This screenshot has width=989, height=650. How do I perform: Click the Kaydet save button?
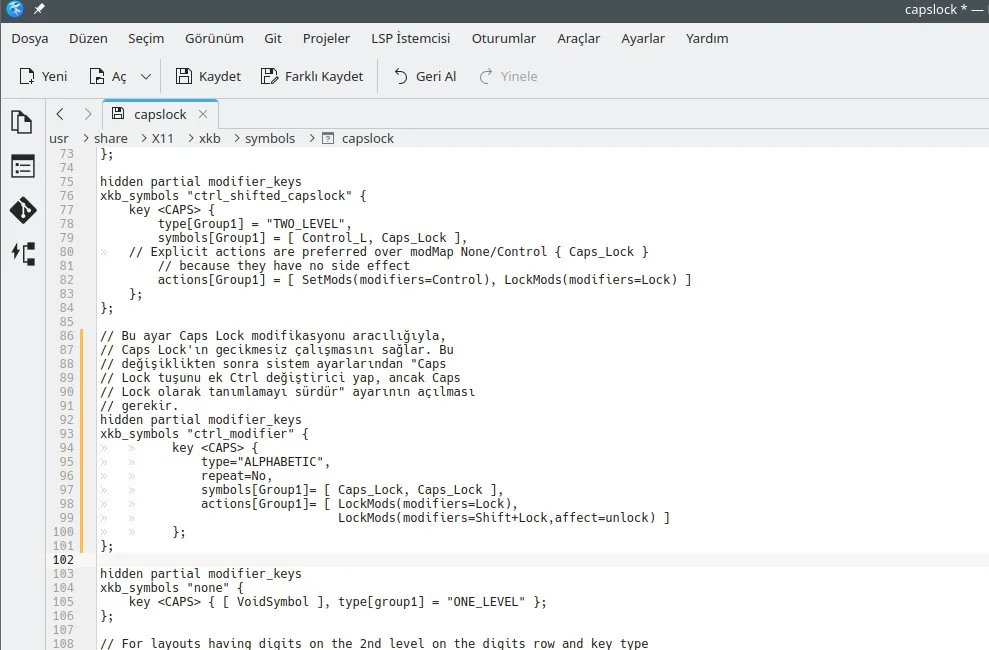tap(208, 76)
